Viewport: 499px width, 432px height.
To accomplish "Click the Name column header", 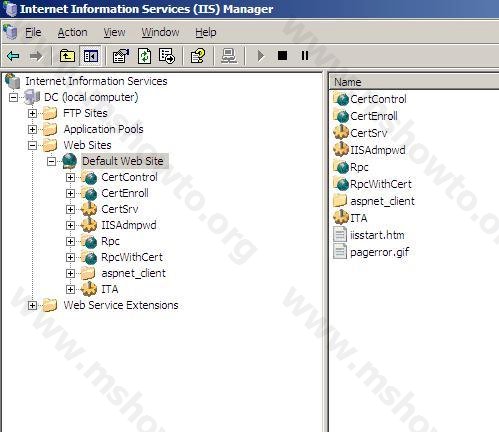I will click(414, 82).
